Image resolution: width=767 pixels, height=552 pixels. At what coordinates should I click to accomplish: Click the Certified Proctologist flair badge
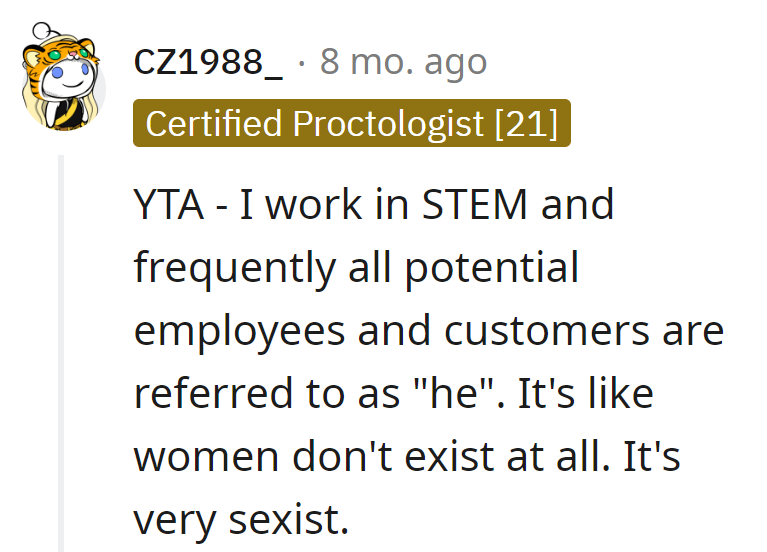pos(351,123)
